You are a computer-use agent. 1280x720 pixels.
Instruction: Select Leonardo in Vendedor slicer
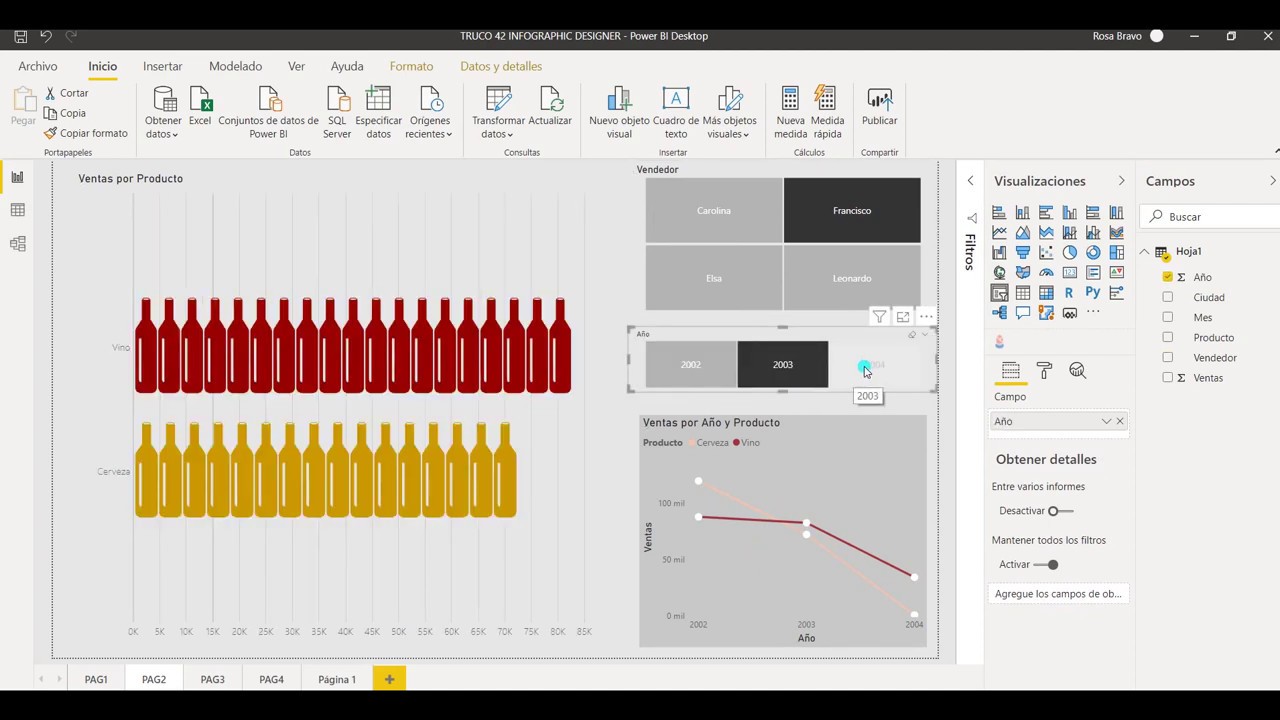[852, 278]
